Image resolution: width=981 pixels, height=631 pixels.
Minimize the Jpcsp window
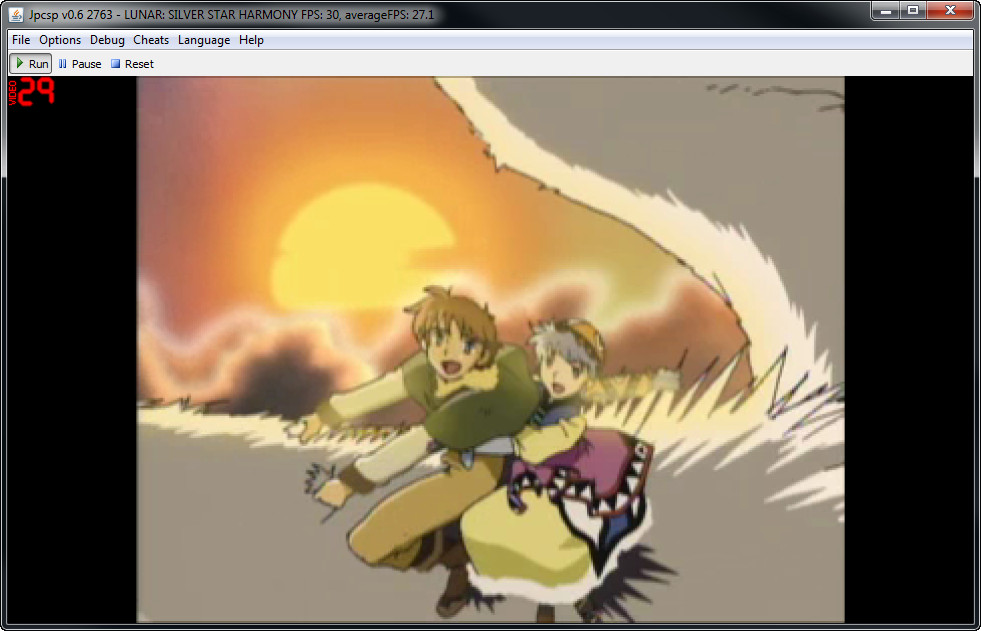(x=886, y=10)
